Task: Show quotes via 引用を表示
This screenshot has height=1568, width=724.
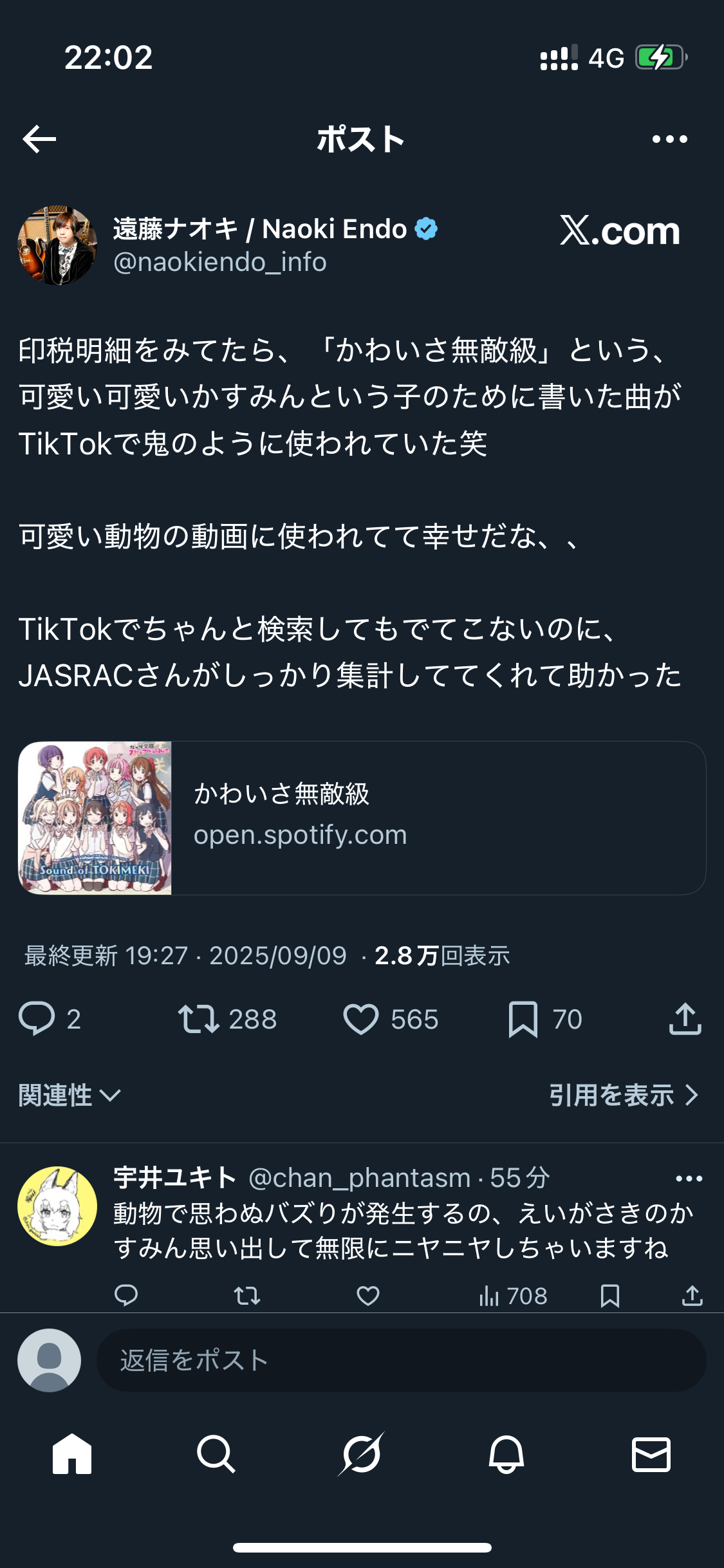Action: point(624,1095)
